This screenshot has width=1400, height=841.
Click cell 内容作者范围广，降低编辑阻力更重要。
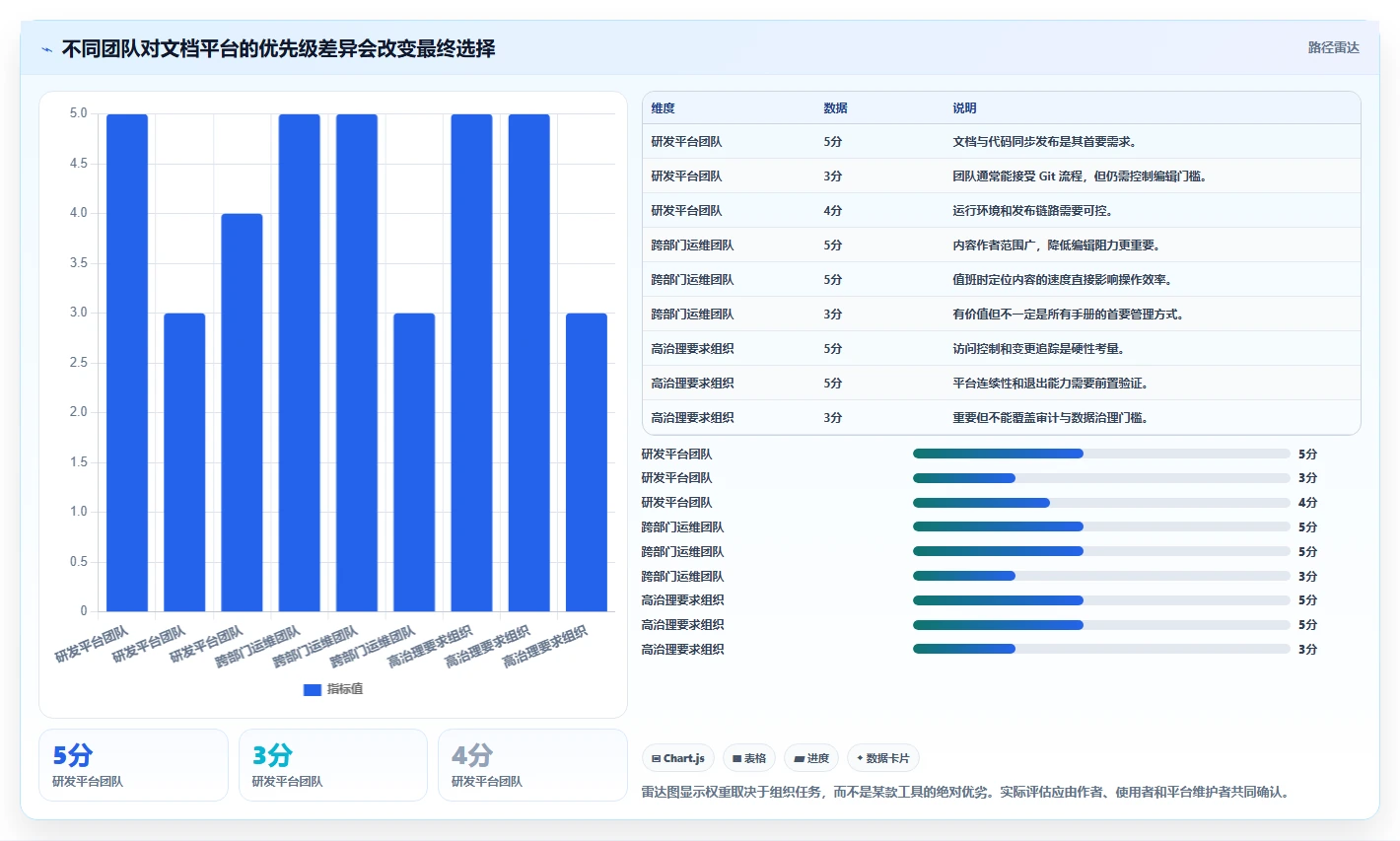pos(1056,245)
